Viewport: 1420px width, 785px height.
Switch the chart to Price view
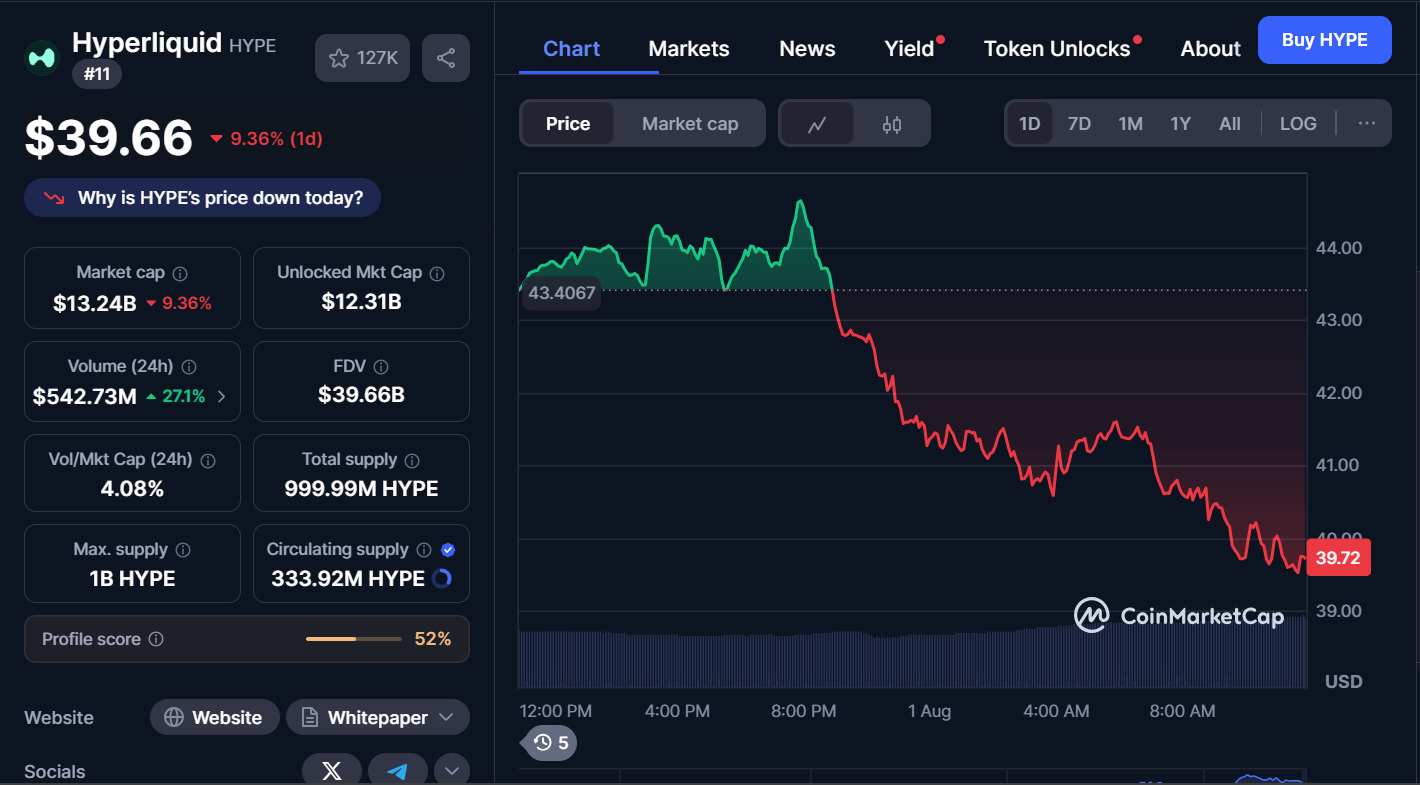[x=568, y=124]
